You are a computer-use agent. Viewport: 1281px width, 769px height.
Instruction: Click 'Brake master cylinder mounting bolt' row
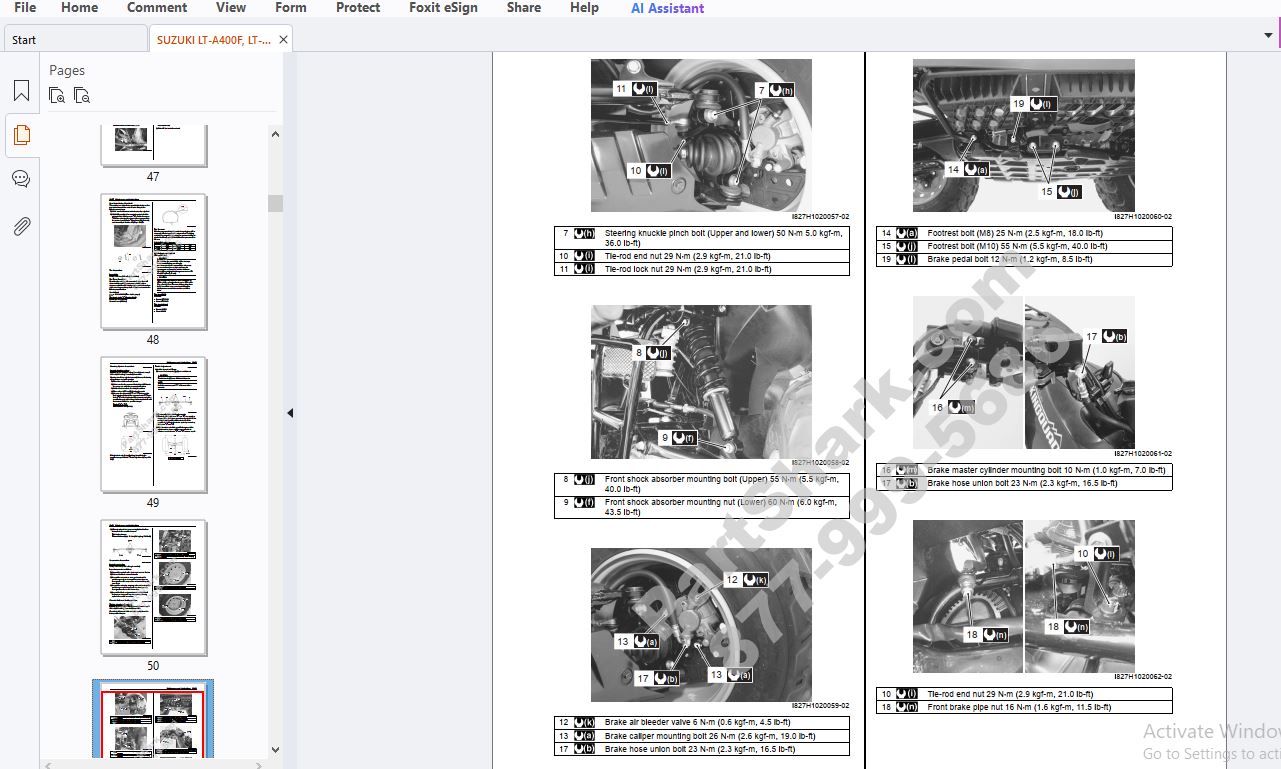1024,470
